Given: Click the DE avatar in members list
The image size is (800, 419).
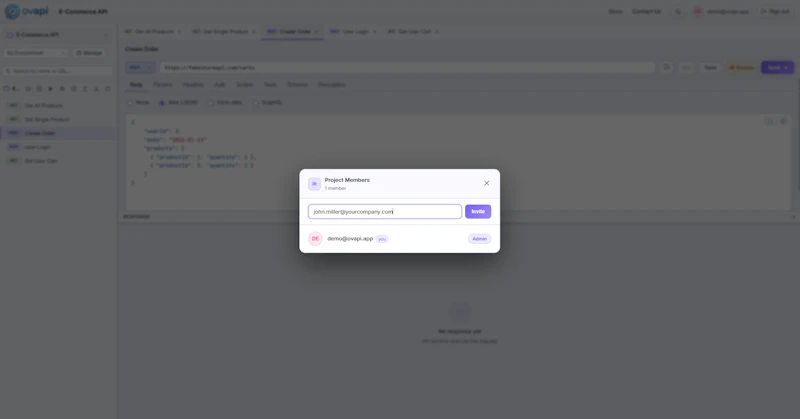Looking at the screenshot, I should tap(315, 239).
